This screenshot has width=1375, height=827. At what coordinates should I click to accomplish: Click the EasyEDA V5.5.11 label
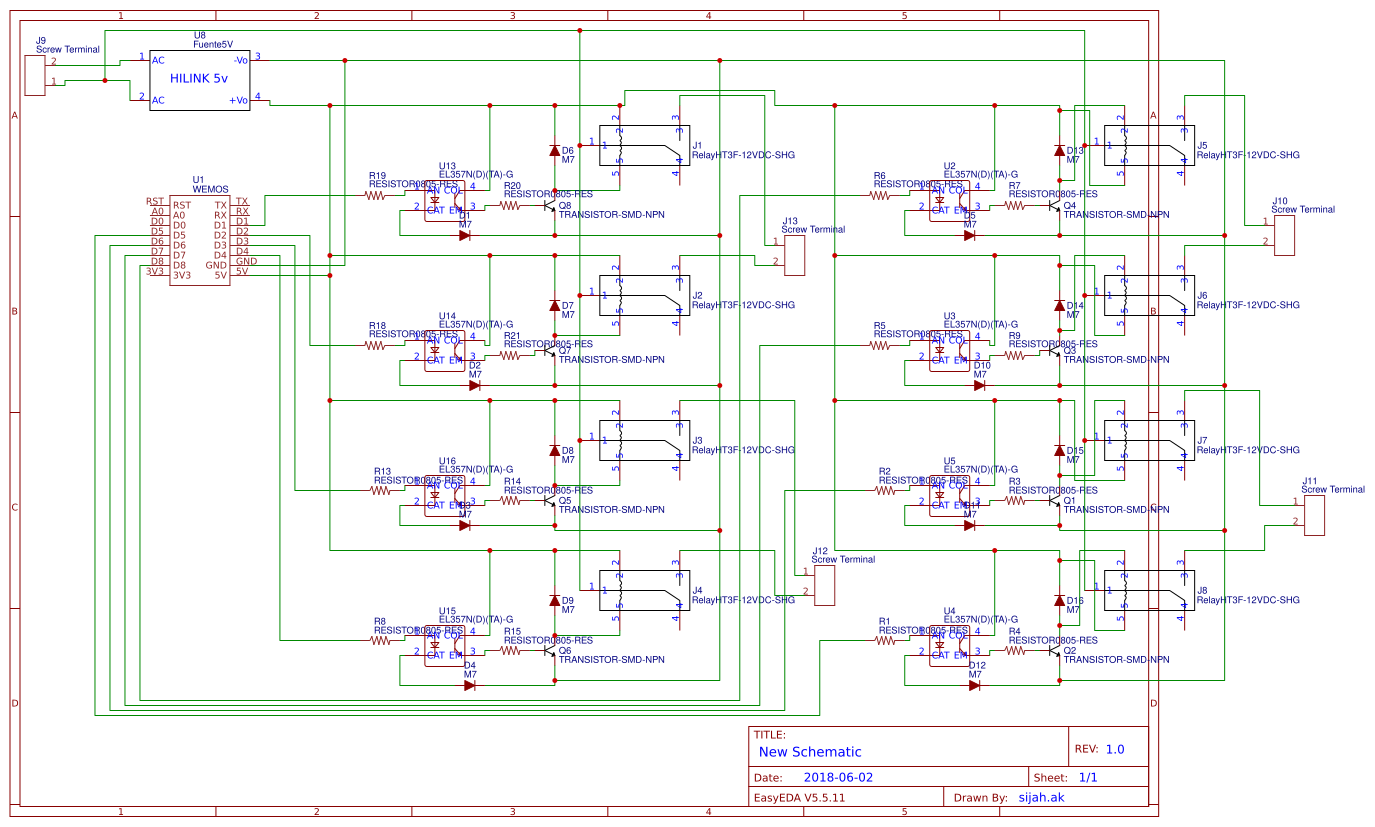pos(799,798)
